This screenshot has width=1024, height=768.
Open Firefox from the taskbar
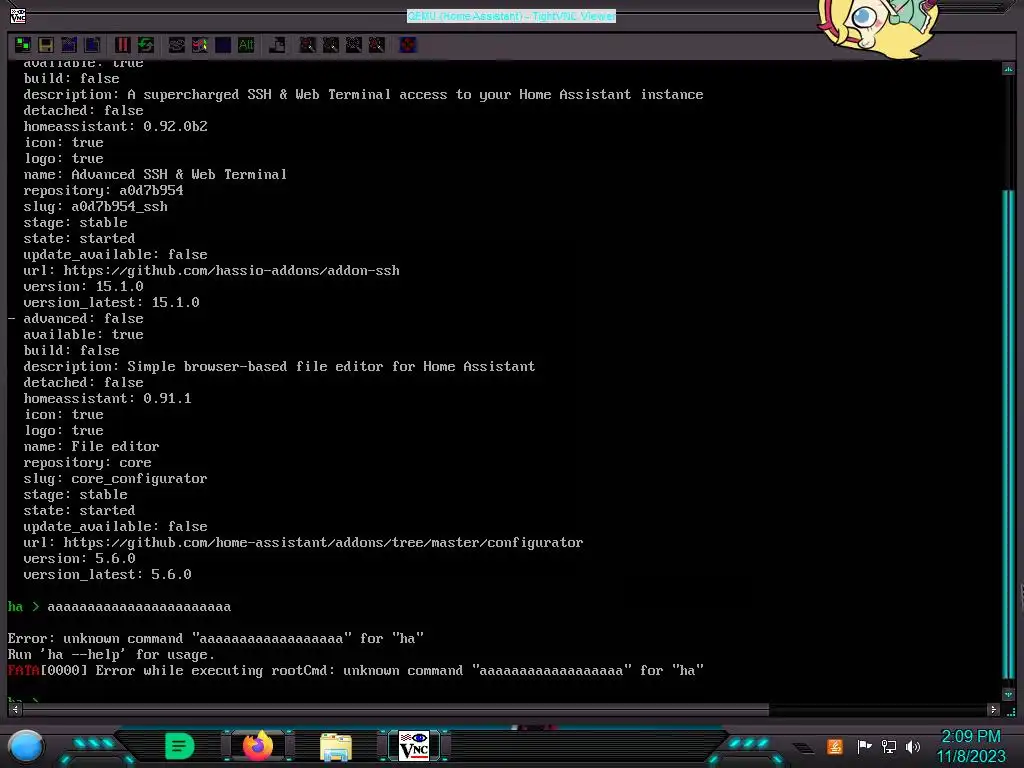pyautogui.click(x=258, y=746)
